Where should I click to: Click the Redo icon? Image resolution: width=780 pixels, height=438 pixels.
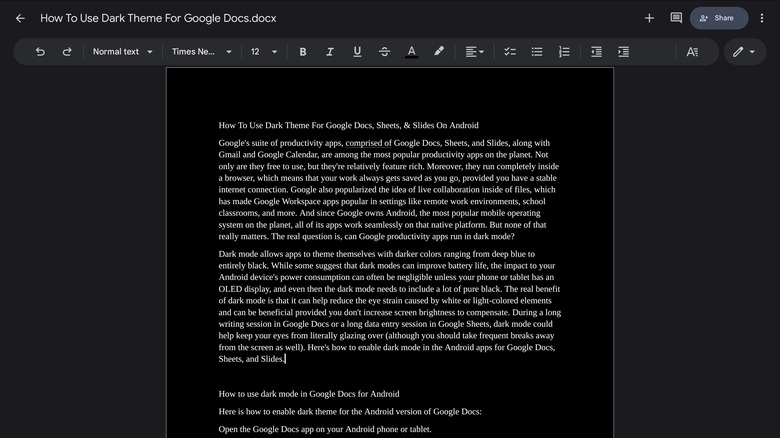(x=67, y=52)
